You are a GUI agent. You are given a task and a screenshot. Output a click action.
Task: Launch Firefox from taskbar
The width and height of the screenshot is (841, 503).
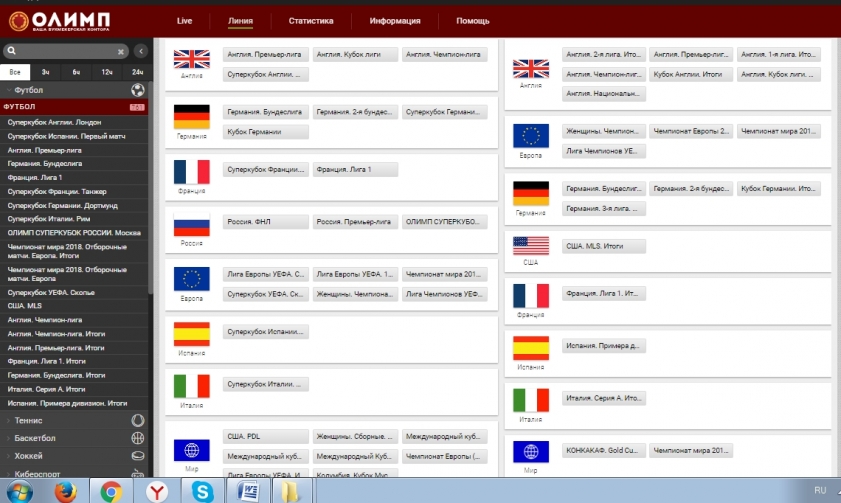tap(65, 492)
